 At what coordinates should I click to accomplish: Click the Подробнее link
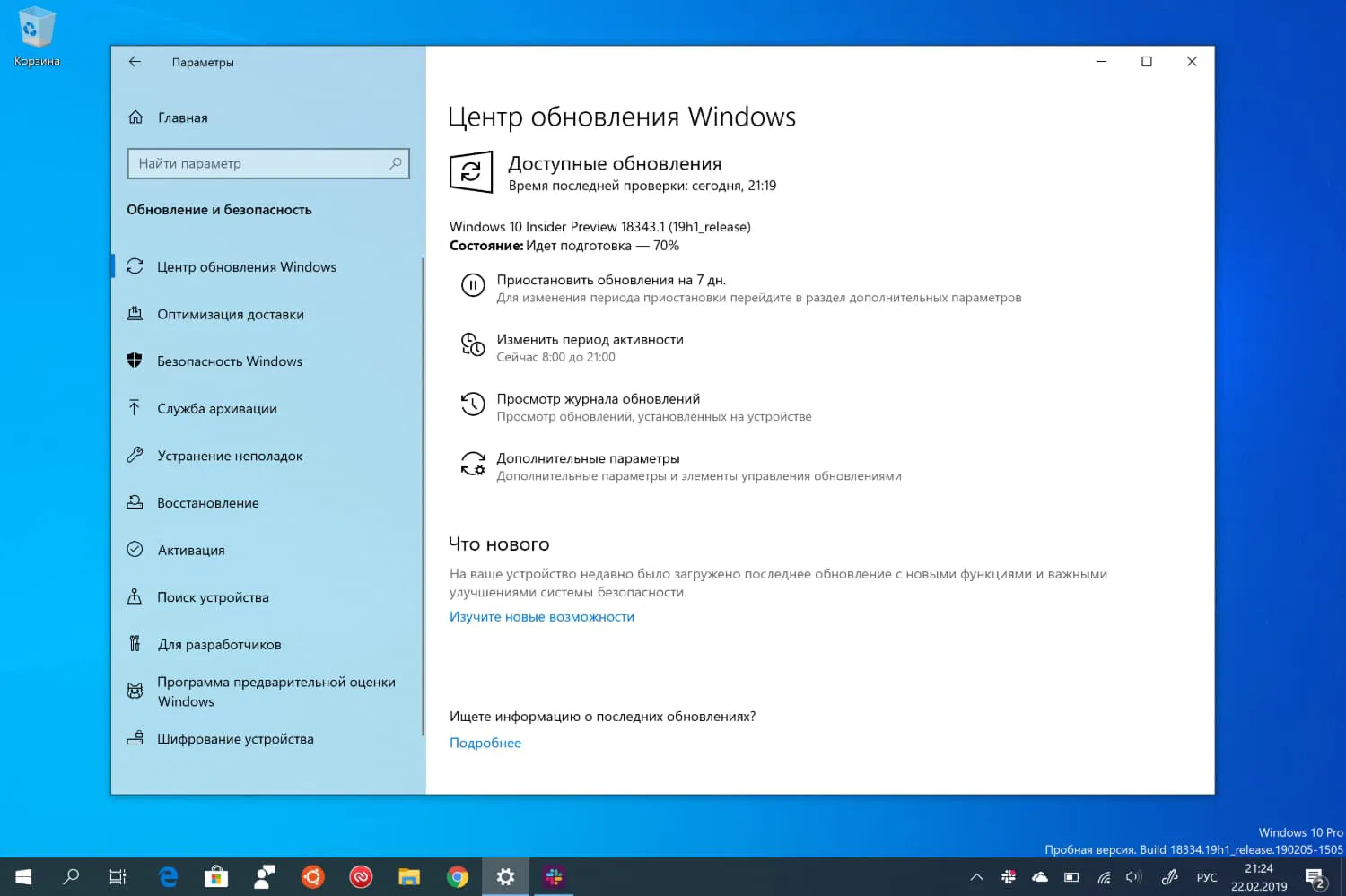[x=485, y=743]
